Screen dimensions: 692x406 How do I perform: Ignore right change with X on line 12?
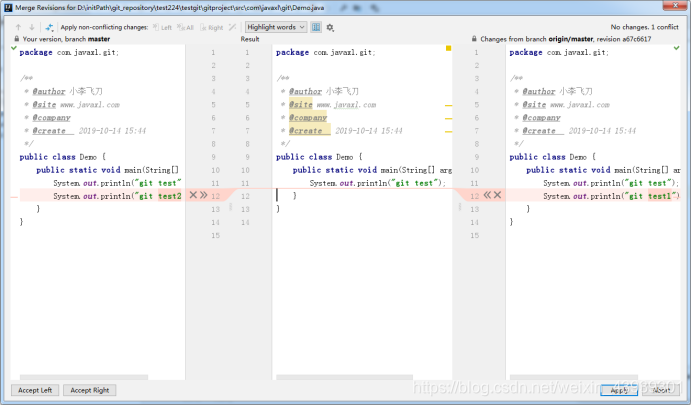pyautogui.click(x=497, y=195)
